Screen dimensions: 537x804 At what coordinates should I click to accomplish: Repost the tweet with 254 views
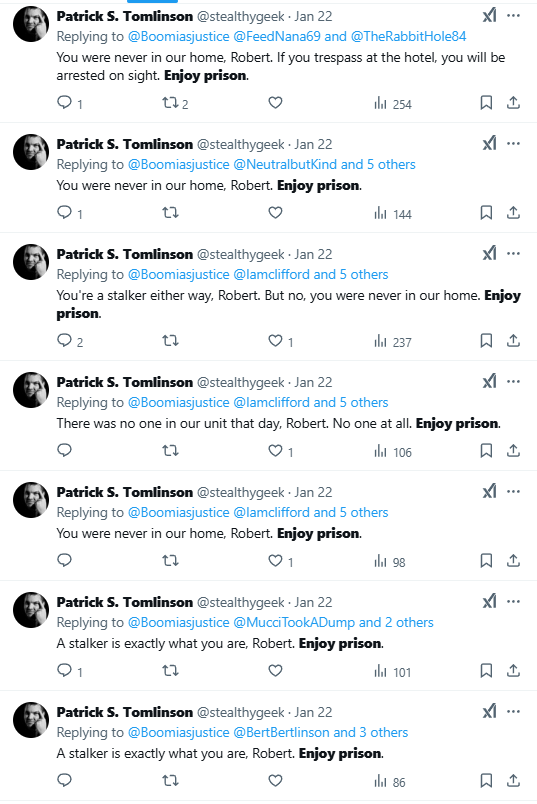[175, 104]
